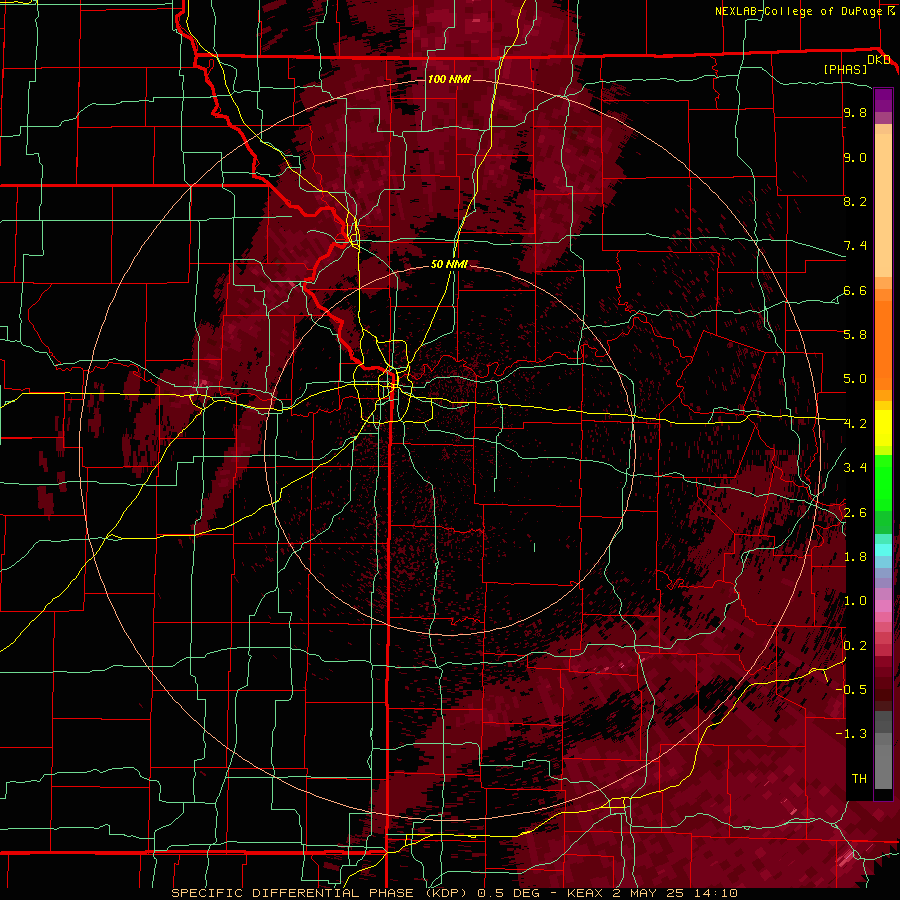Image resolution: width=900 pixels, height=900 pixels.
Task: Select the yellow segment of the color bar
Action: coord(883,428)
